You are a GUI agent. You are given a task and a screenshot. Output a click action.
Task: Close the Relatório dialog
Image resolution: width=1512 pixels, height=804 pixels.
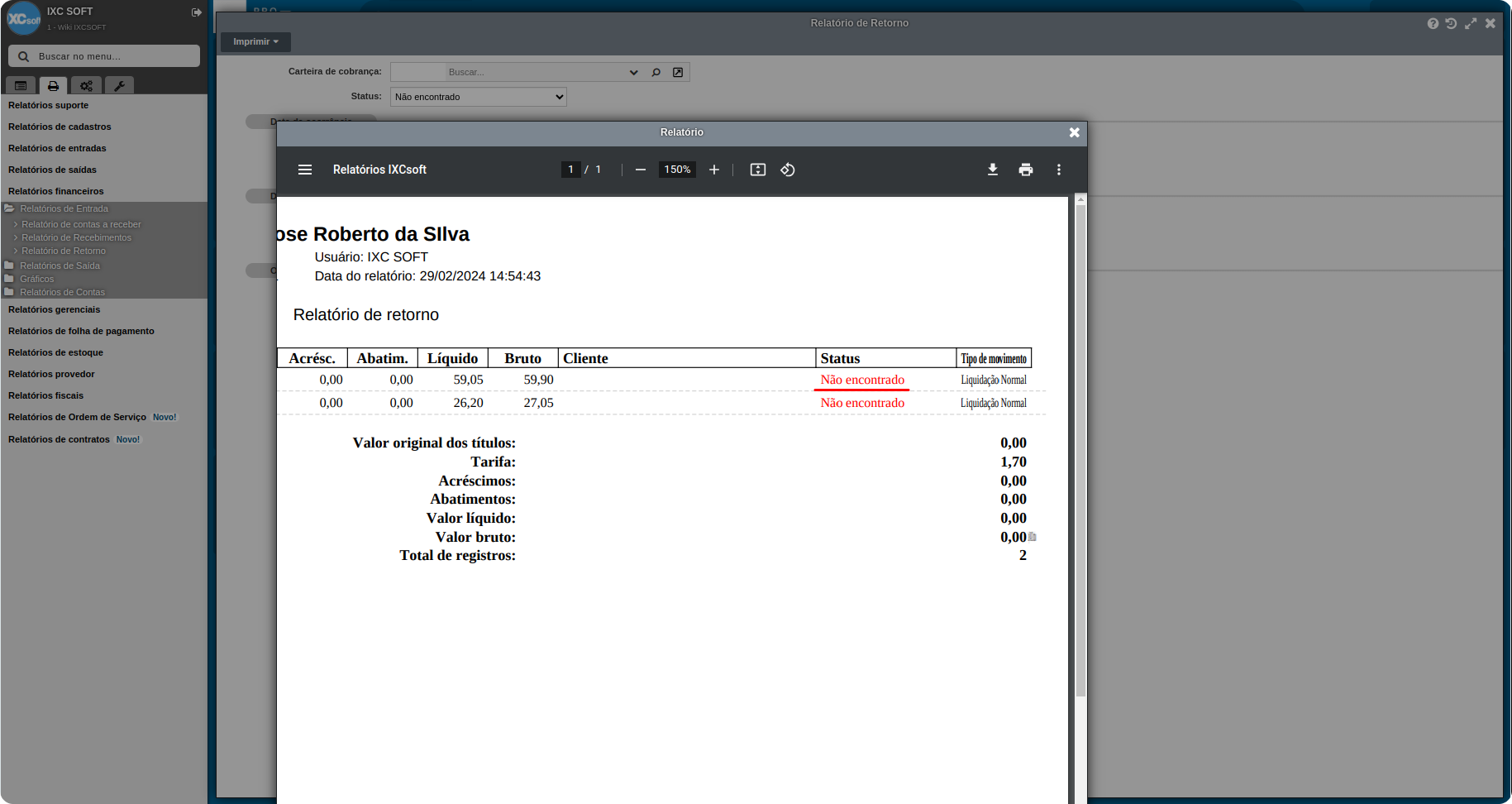pos(1075,132)
